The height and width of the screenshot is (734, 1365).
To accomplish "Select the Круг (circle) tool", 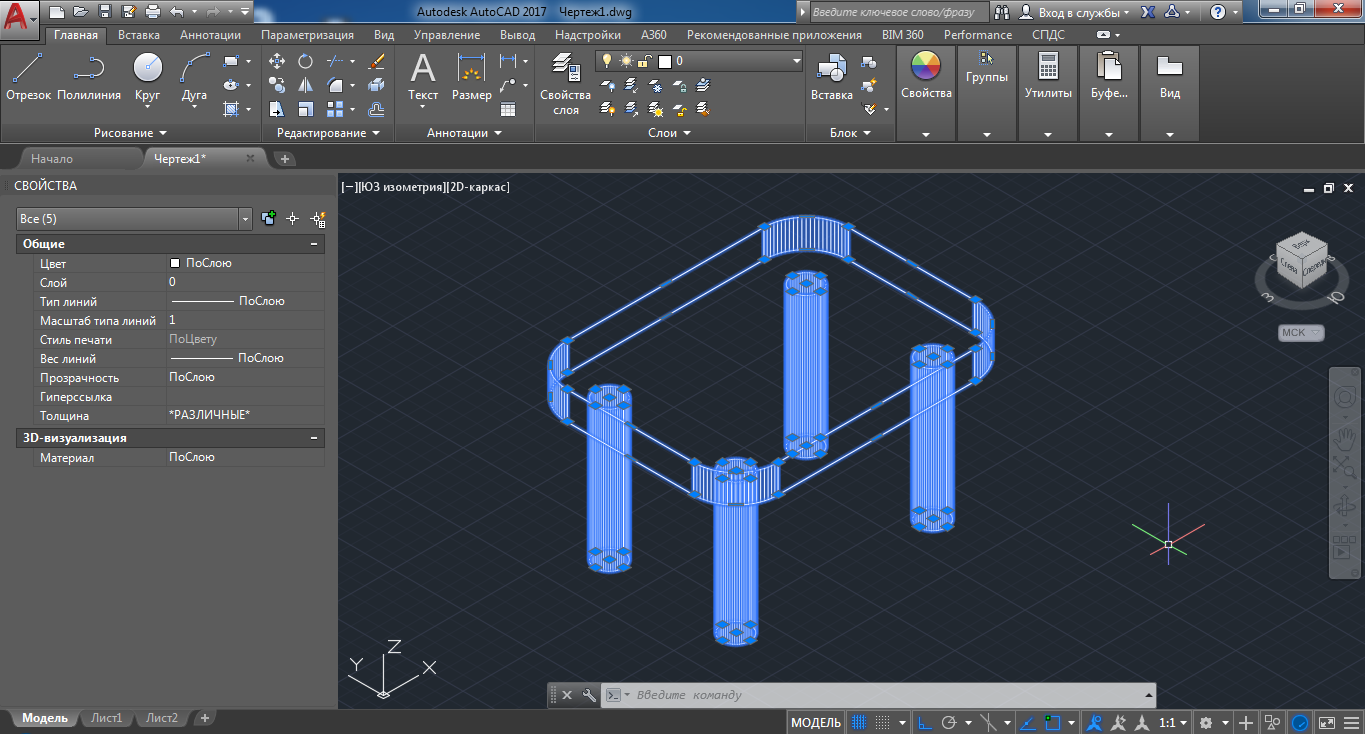I will pos(148,78).
